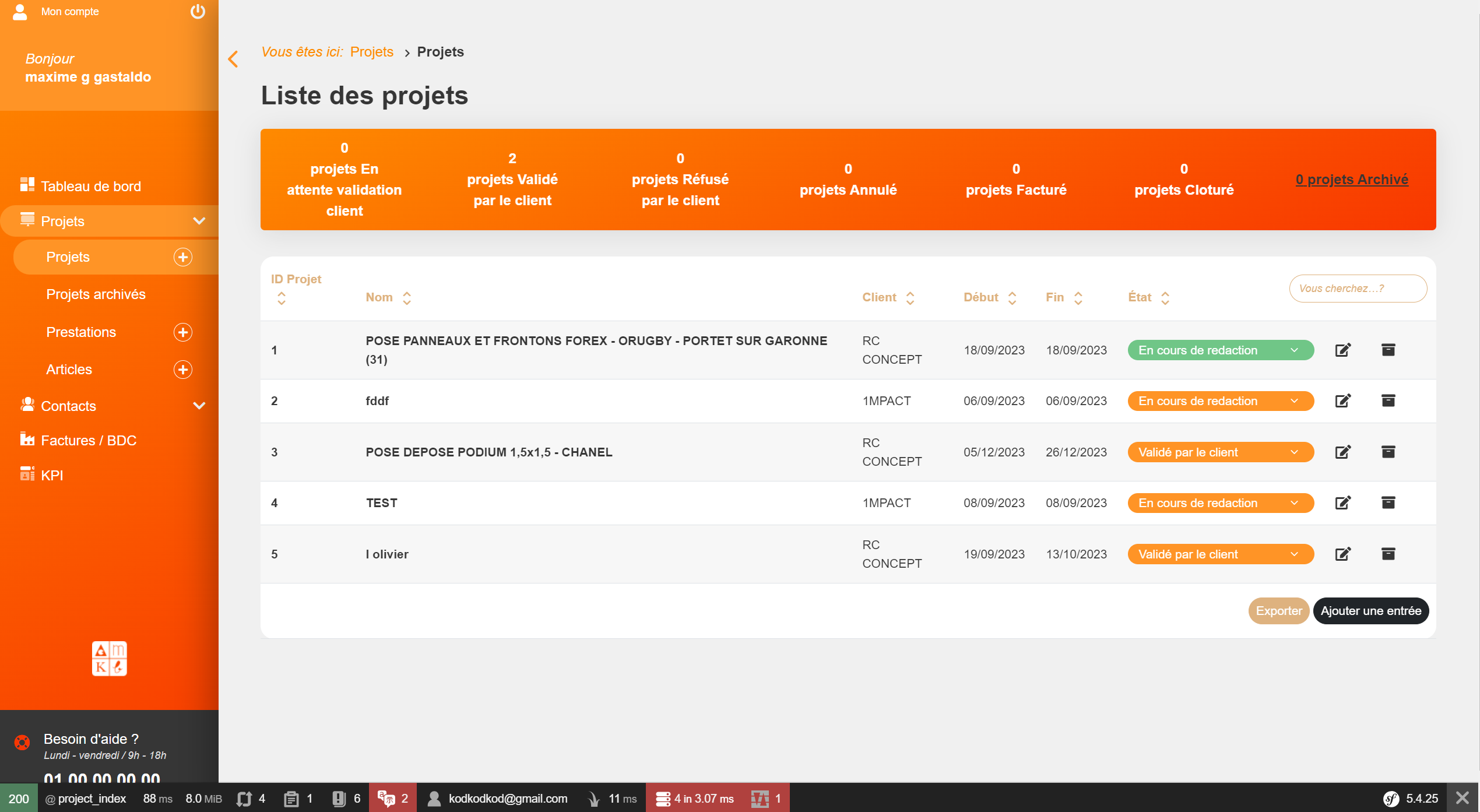1480x812 pixels.
Task: Open État dropdown for l olivier project
Action: (1220, 554)
